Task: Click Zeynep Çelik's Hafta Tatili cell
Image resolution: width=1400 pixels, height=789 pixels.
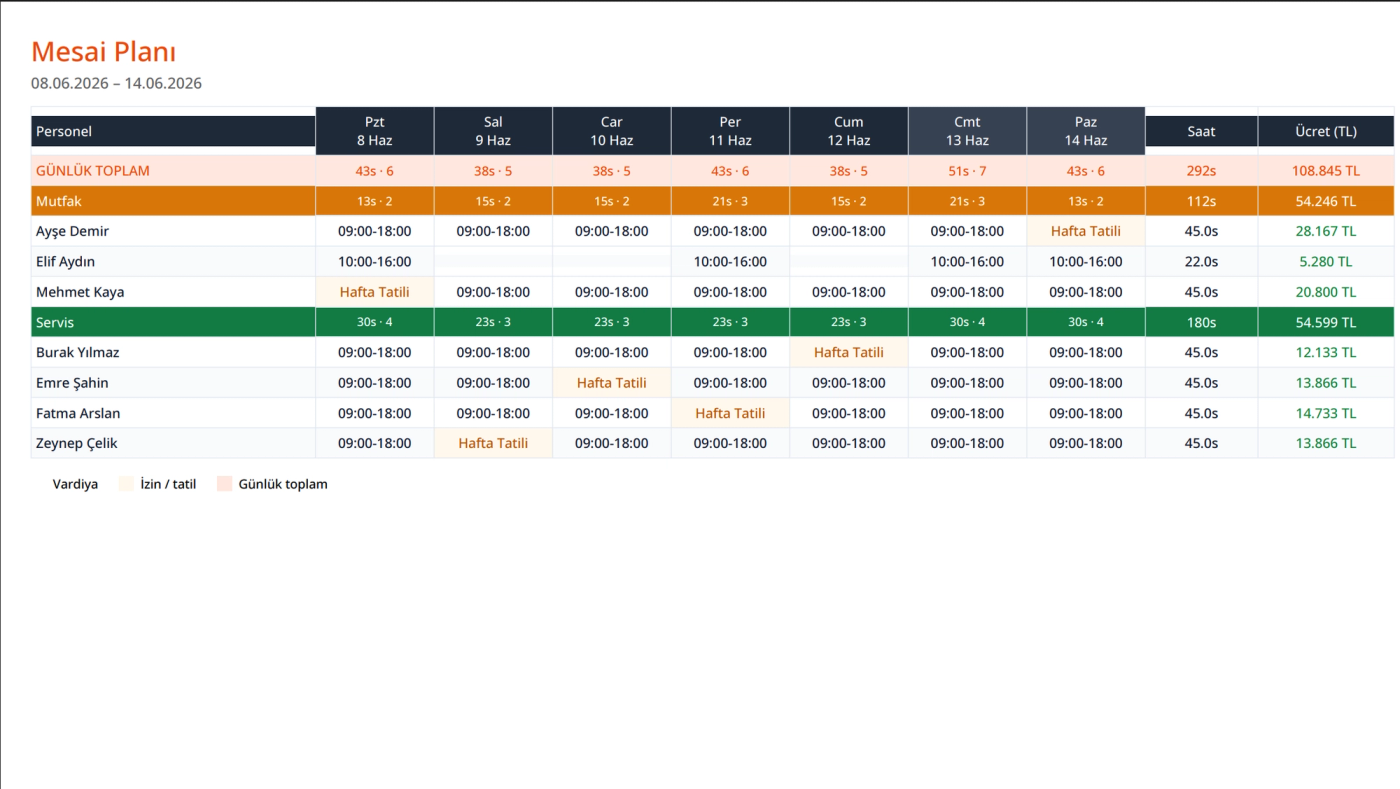Action: 493,443
